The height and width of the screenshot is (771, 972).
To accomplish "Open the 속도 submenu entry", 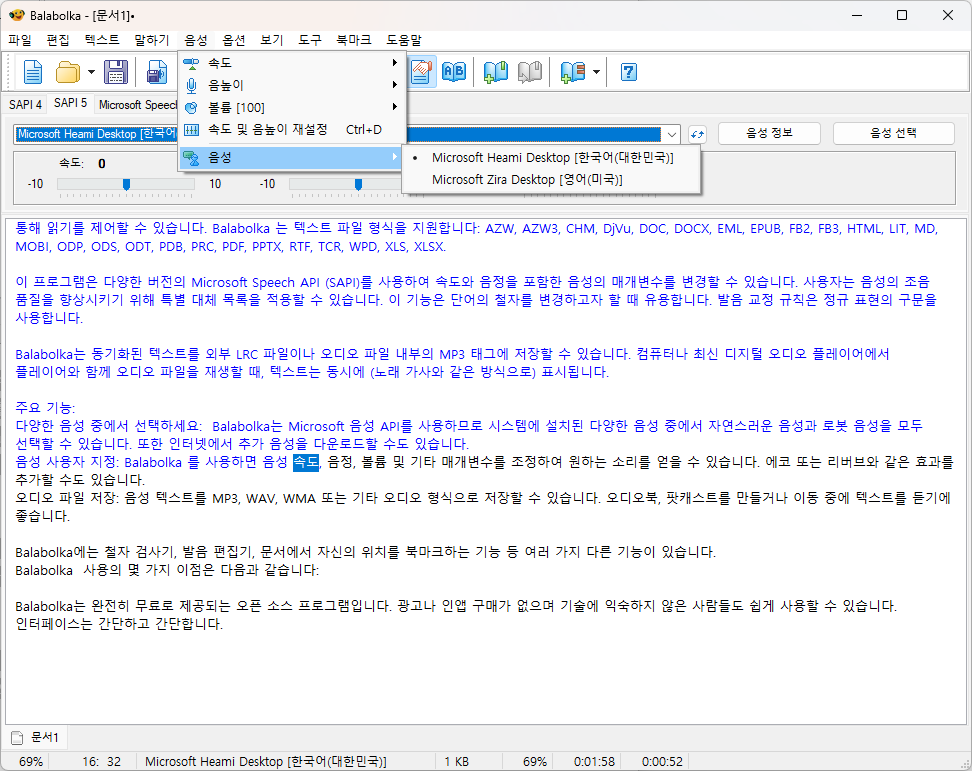I will (291, 63).
